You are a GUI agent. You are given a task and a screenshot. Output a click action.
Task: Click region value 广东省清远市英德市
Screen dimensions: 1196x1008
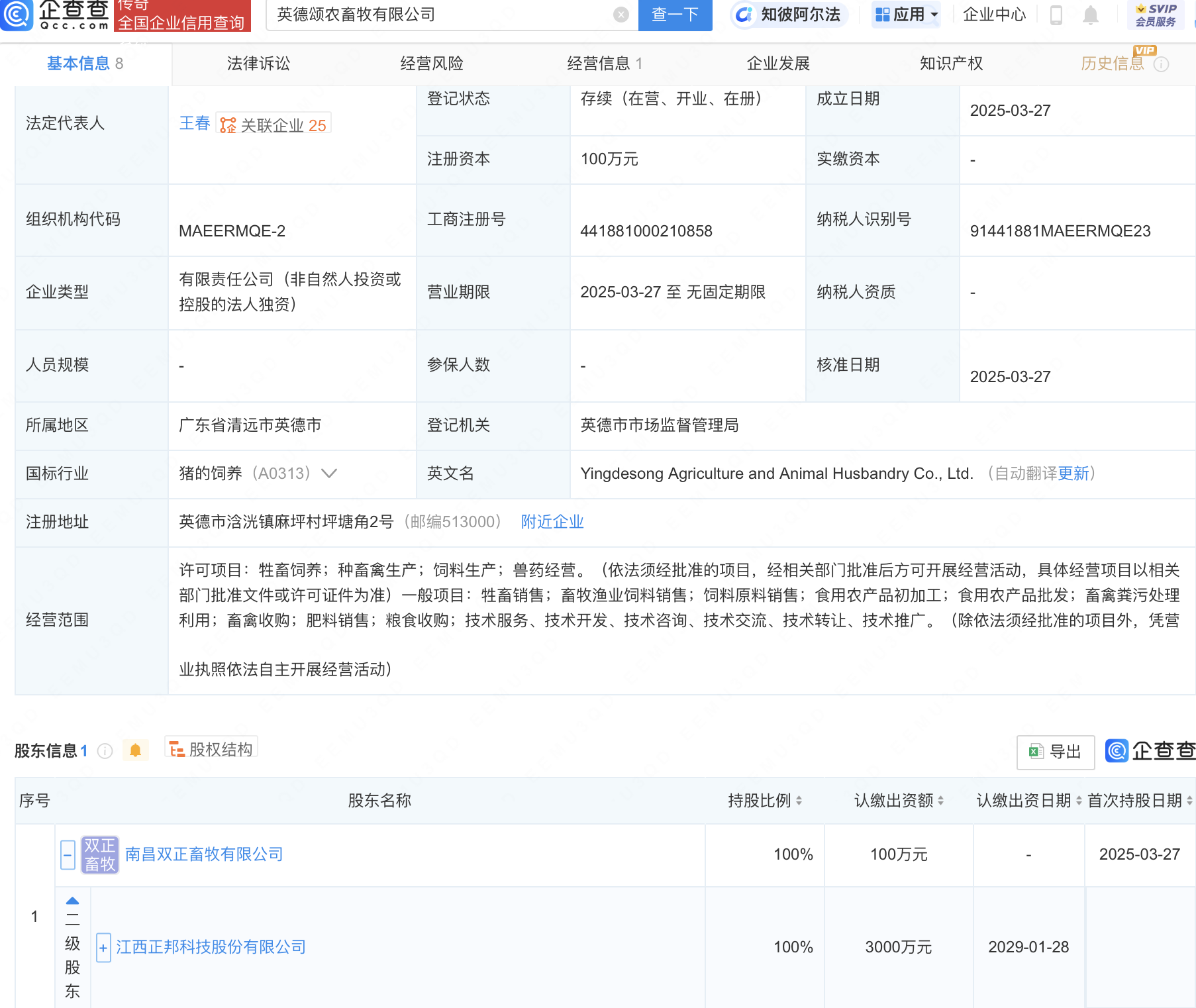pos(250,425)
